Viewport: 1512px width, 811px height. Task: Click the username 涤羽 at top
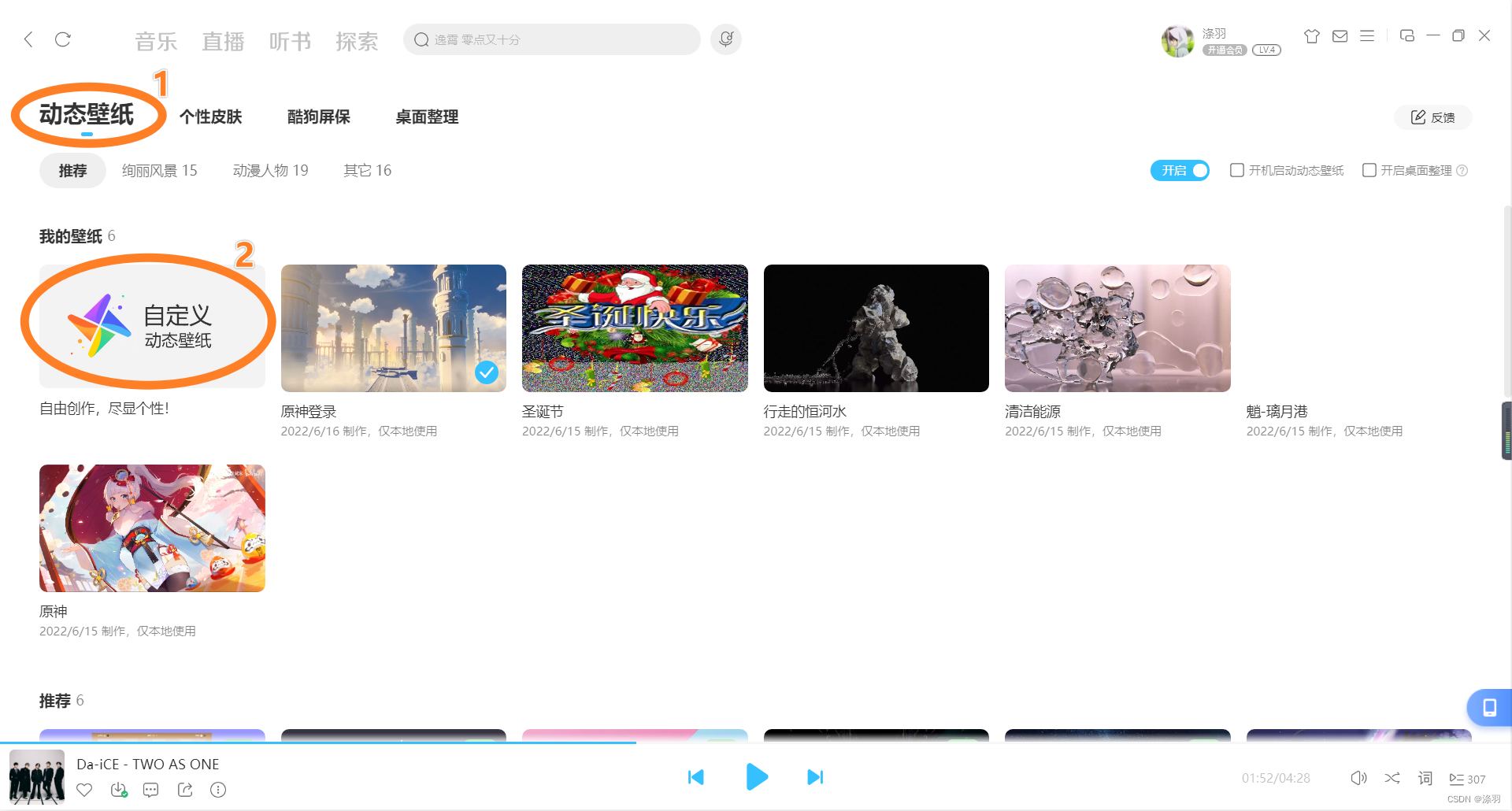click(1214, 33)
